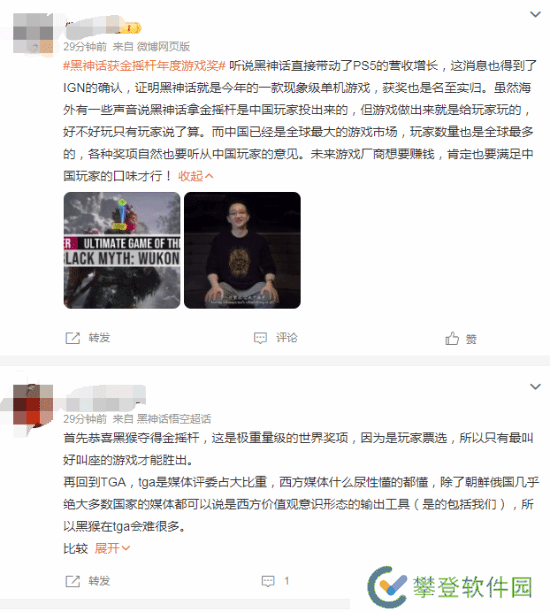
Task: Open the thumbnail of man in black shirt
Action: pos(242,250)
